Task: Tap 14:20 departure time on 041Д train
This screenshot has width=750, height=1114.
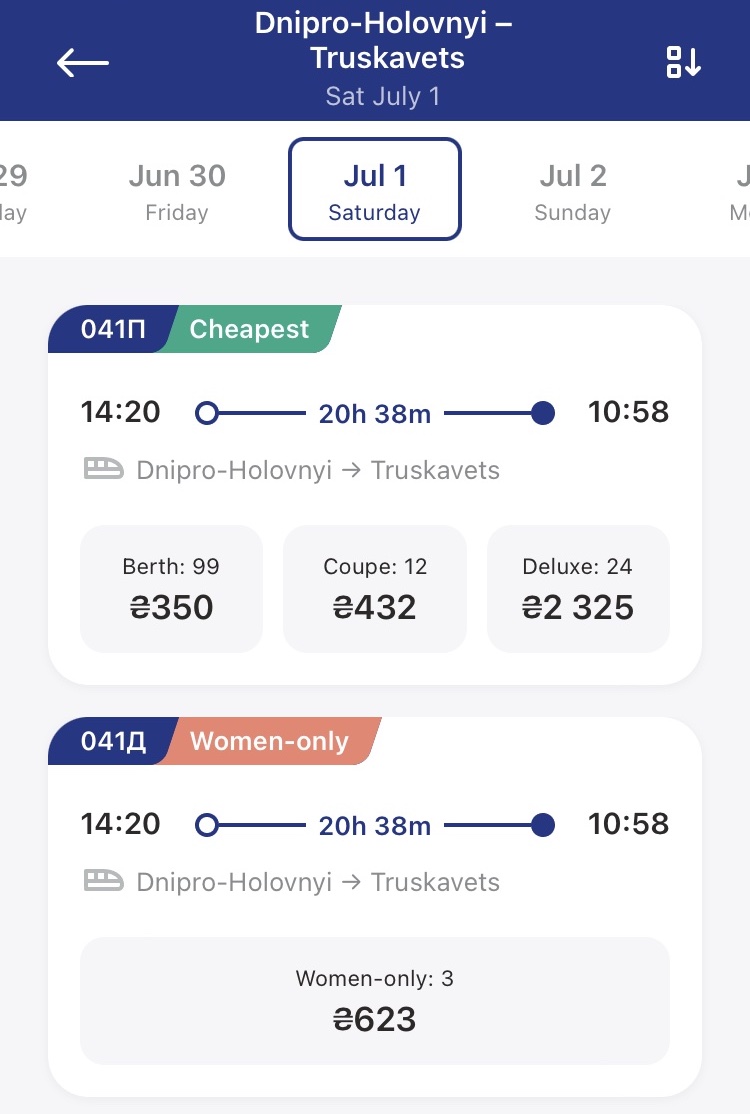Action: [x=120, y=824]
